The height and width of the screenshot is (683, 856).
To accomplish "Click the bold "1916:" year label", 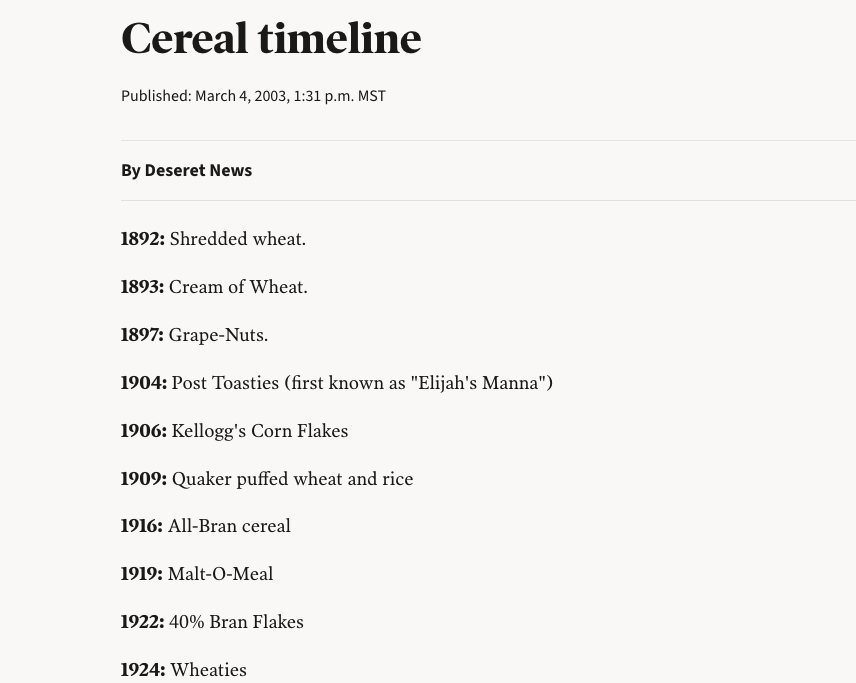I will [x=141, y=526].
